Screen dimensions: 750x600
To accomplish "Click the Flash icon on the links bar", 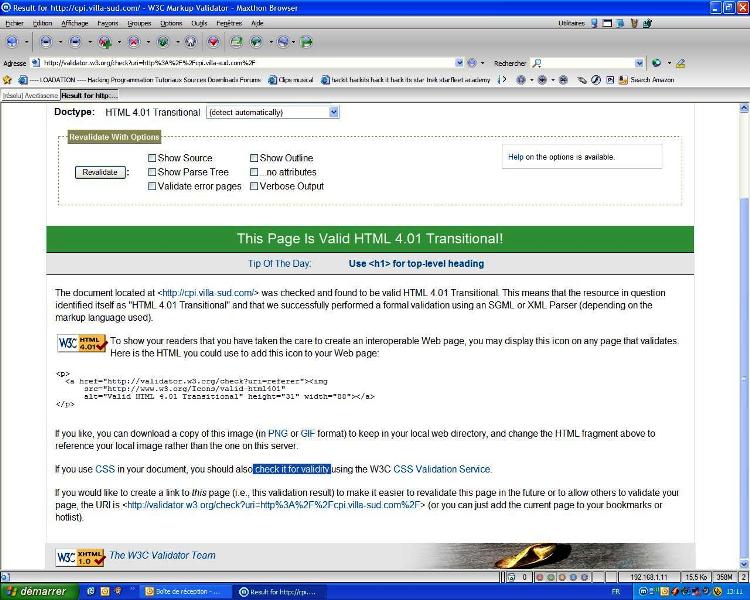I will pyautogui.click(x=596, y=80).
